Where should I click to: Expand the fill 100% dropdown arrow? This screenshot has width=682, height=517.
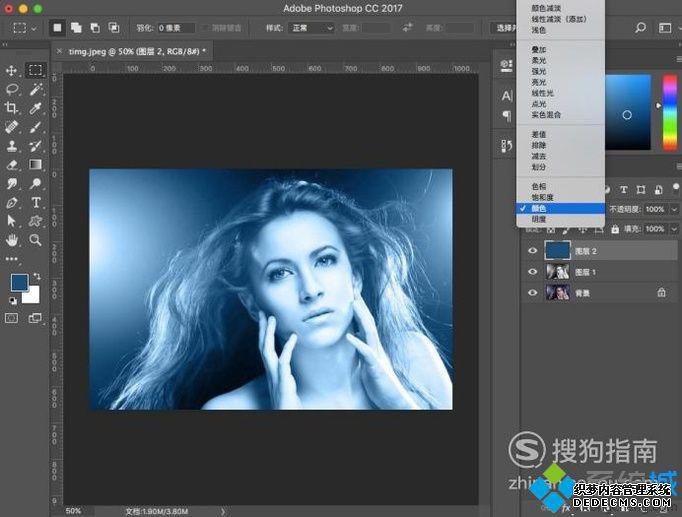675,229
